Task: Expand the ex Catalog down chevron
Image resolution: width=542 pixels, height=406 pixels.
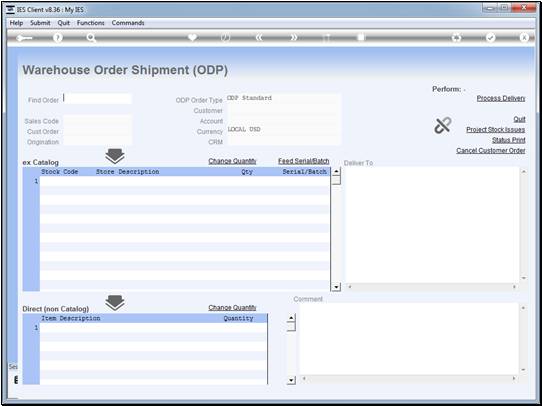Action: 115,157
